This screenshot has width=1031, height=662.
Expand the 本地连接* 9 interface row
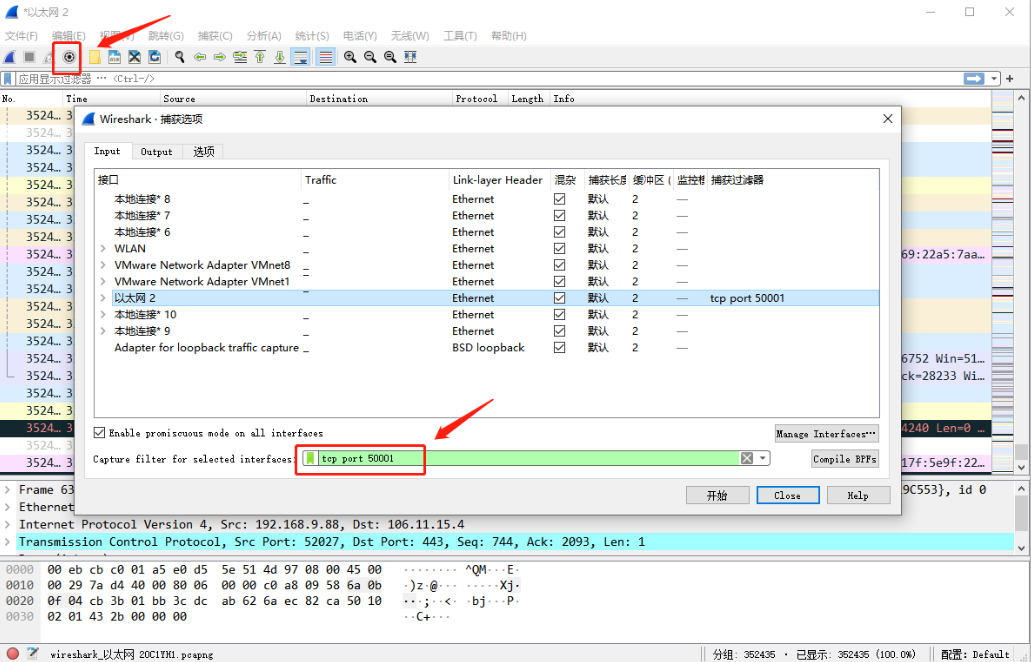[103, 331]
